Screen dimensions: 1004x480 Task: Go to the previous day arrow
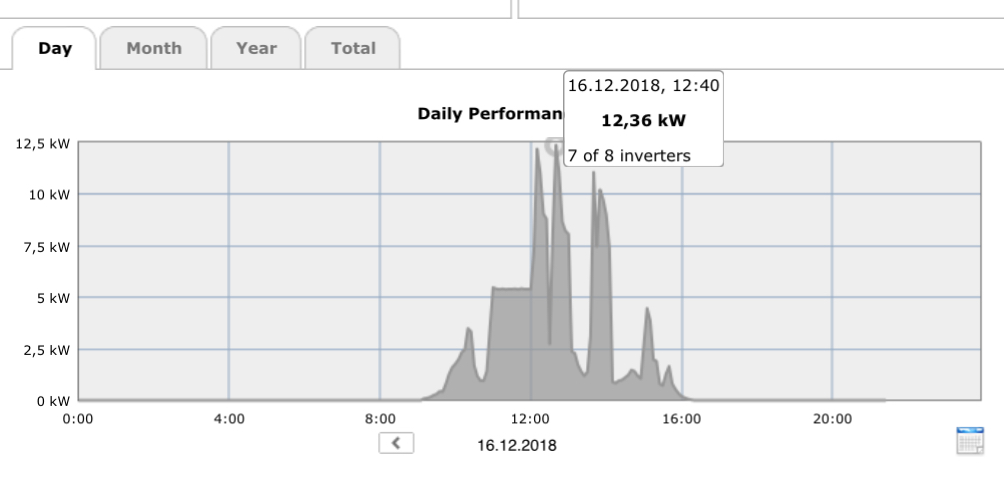pos(396,442)
